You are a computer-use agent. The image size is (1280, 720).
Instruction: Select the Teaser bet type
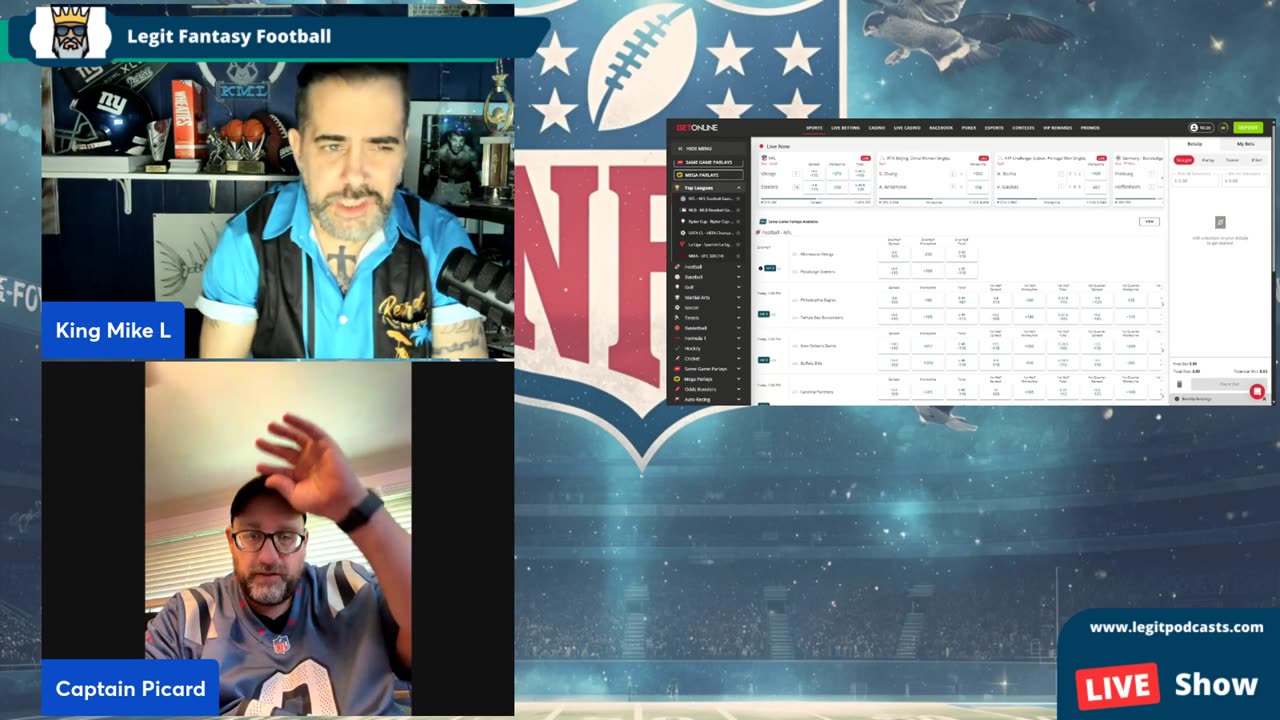coord(1232,160)
